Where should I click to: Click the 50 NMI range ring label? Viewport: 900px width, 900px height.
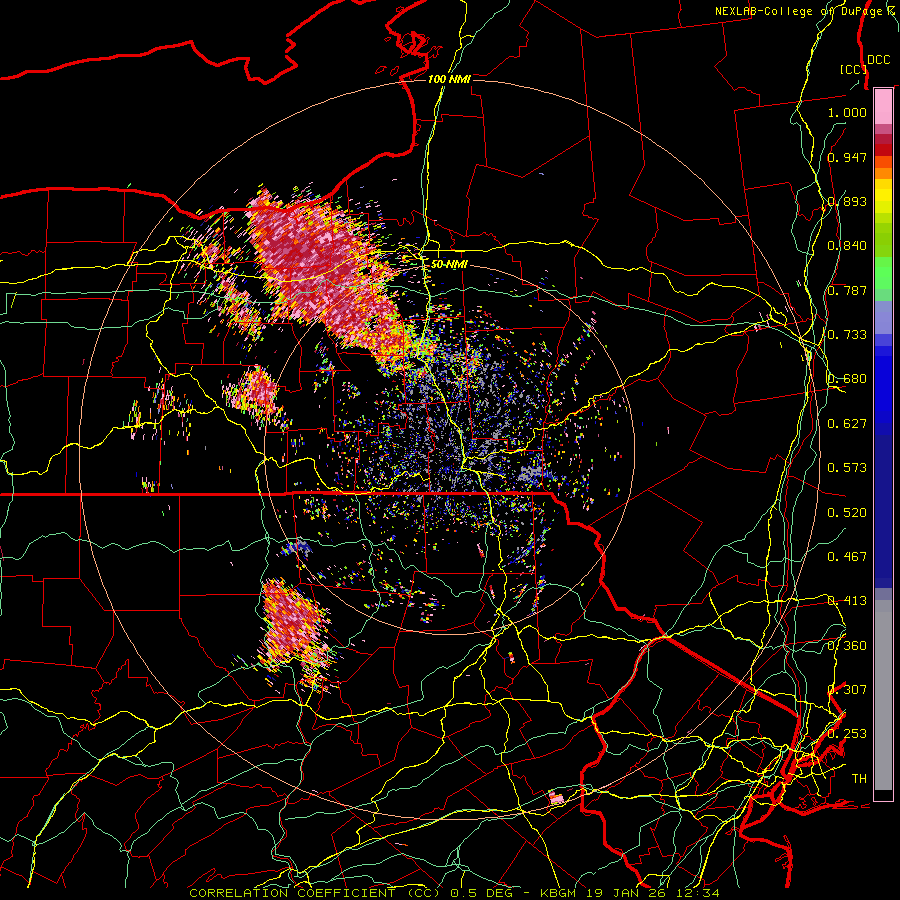(449, 265)
